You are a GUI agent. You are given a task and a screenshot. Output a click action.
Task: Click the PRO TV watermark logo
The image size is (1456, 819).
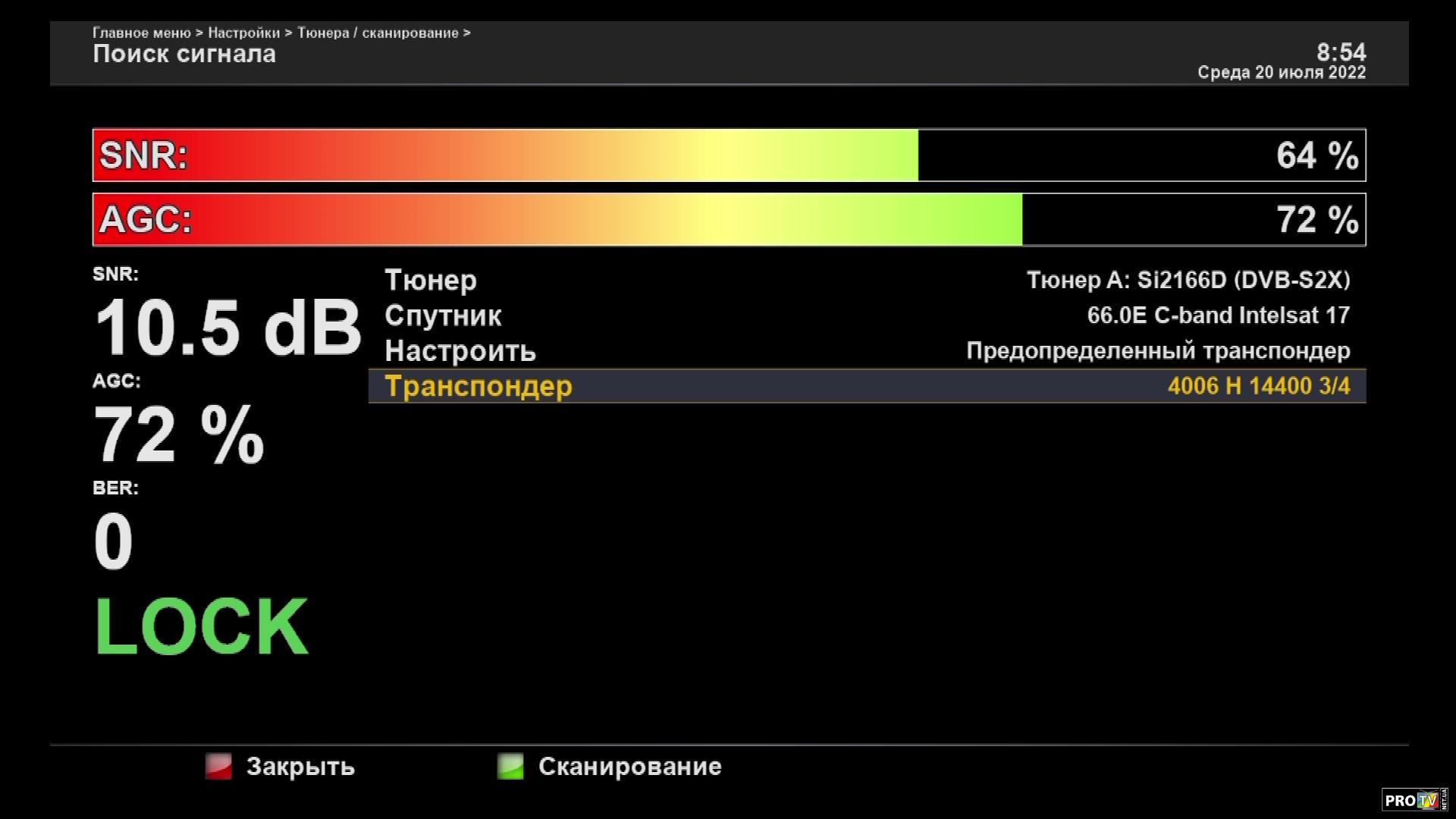coord(1414,800)
